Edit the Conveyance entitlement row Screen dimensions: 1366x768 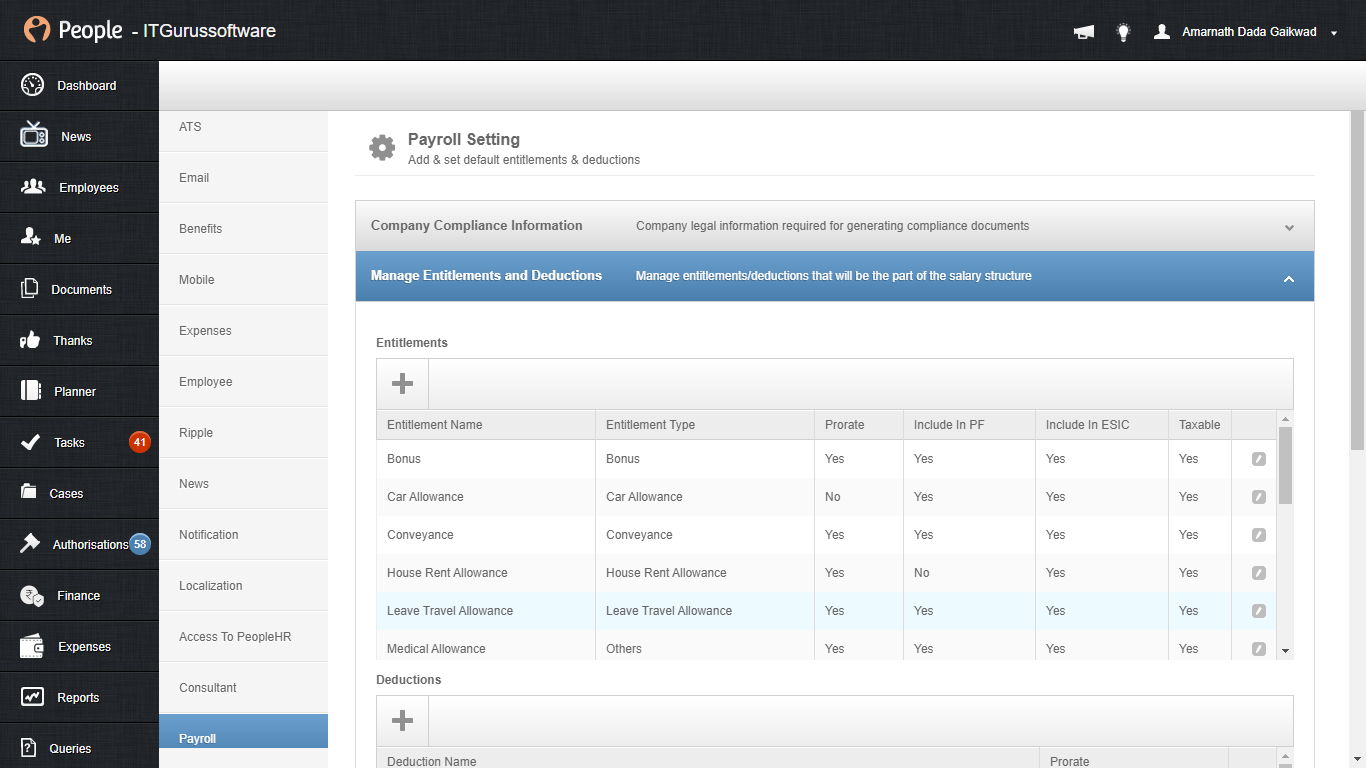point(1259,535)
